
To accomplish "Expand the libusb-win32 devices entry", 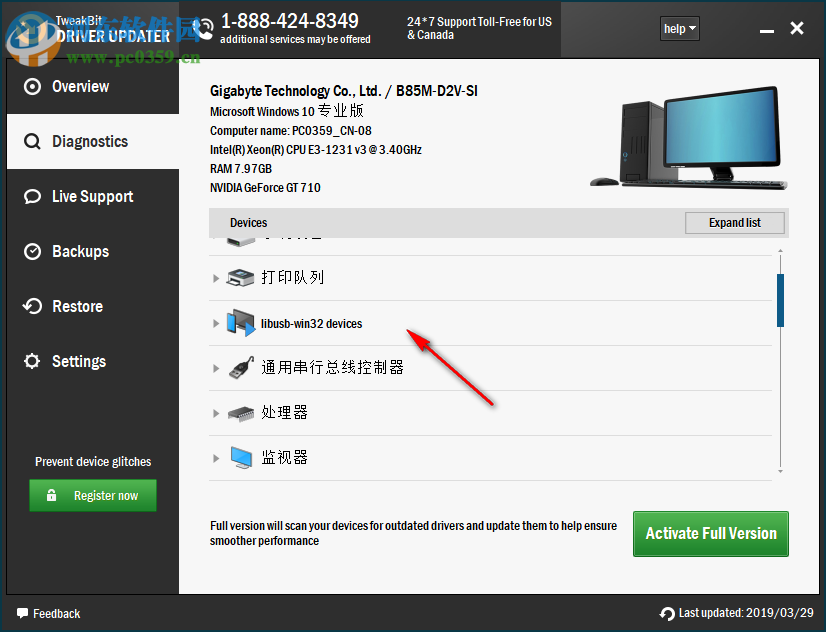I will (216, 323).
